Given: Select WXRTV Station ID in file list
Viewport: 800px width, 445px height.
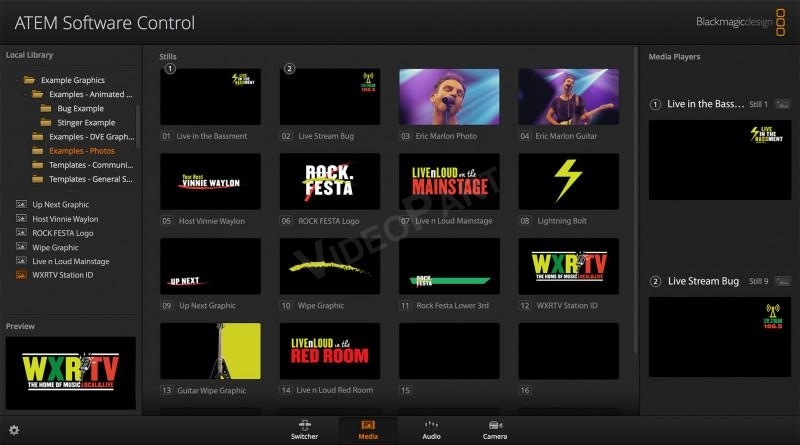Looking at the screenshot, I should point(63,275).
